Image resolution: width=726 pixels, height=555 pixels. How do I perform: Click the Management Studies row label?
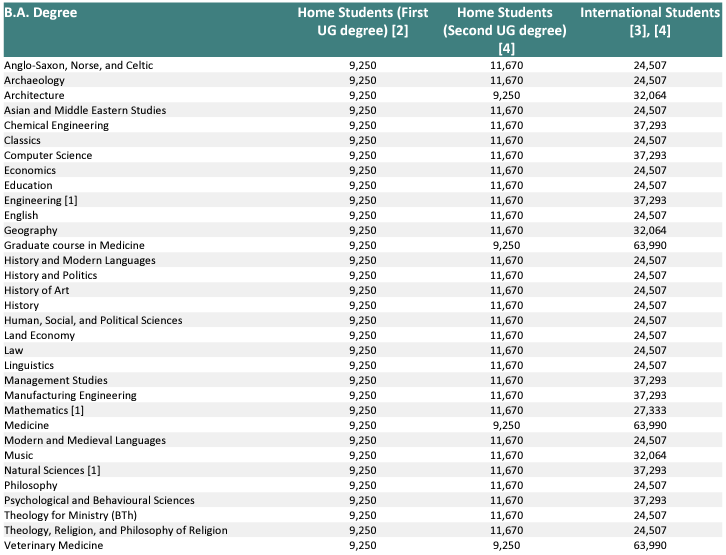click(56, 380)
